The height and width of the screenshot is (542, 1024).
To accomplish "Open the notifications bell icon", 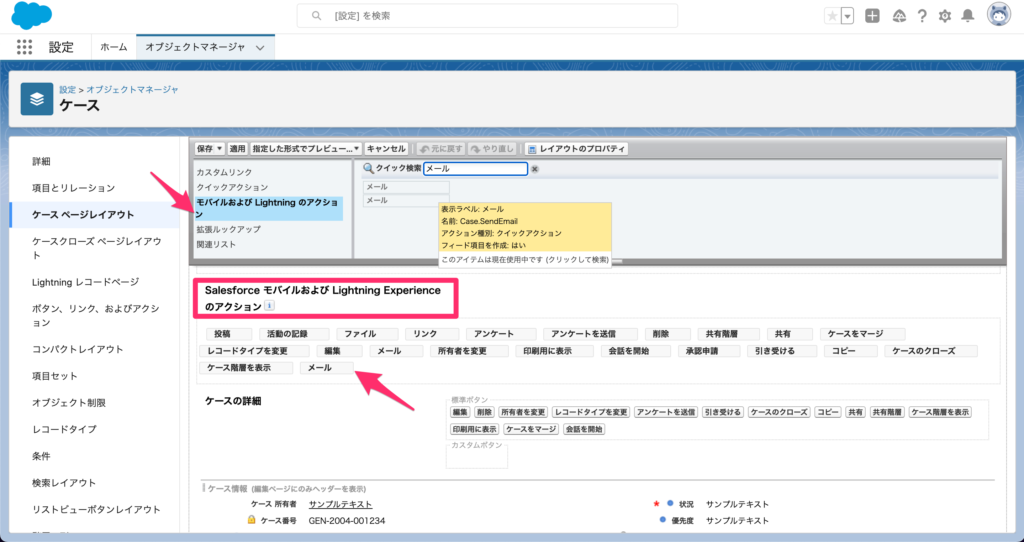I will (x=968, y=16).
